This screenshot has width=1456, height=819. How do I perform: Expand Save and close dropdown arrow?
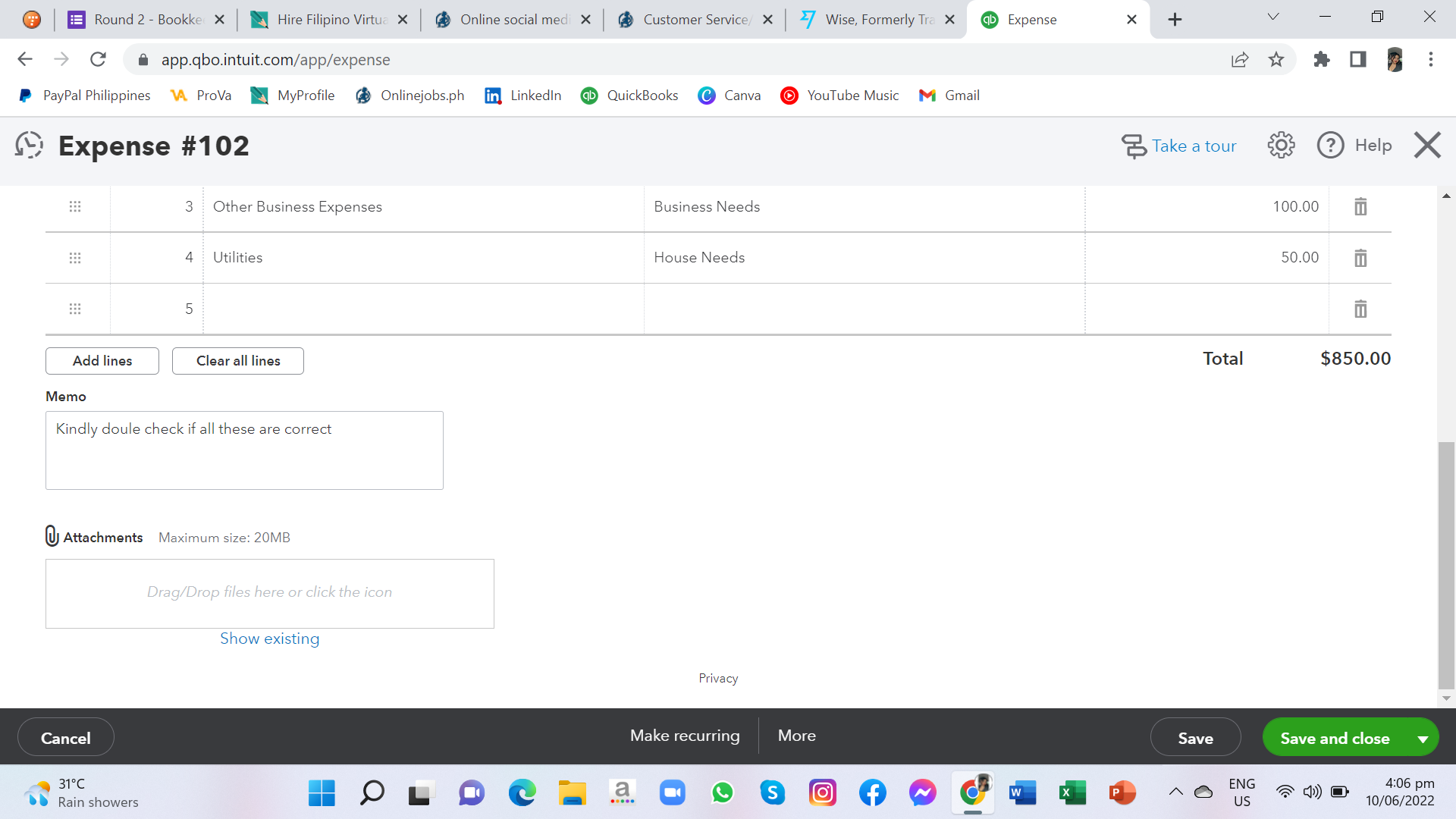pyautogui.click(x=1423, y=739)
